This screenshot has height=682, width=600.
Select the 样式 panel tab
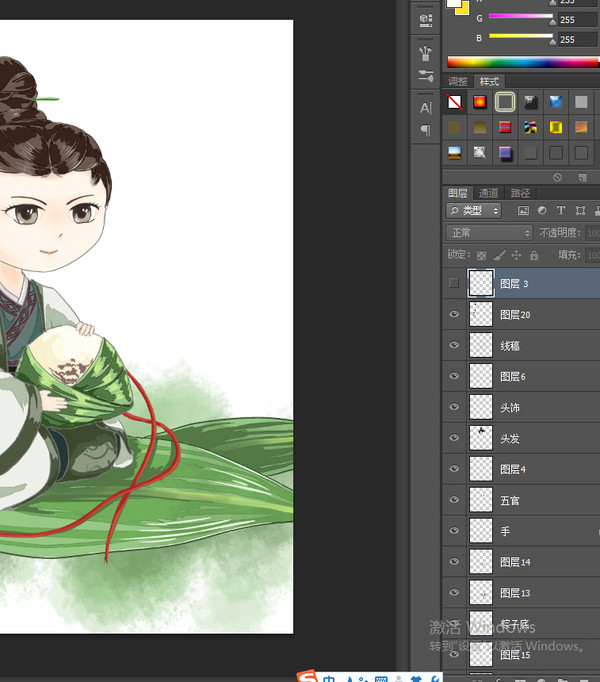click(x=489, y=81)
